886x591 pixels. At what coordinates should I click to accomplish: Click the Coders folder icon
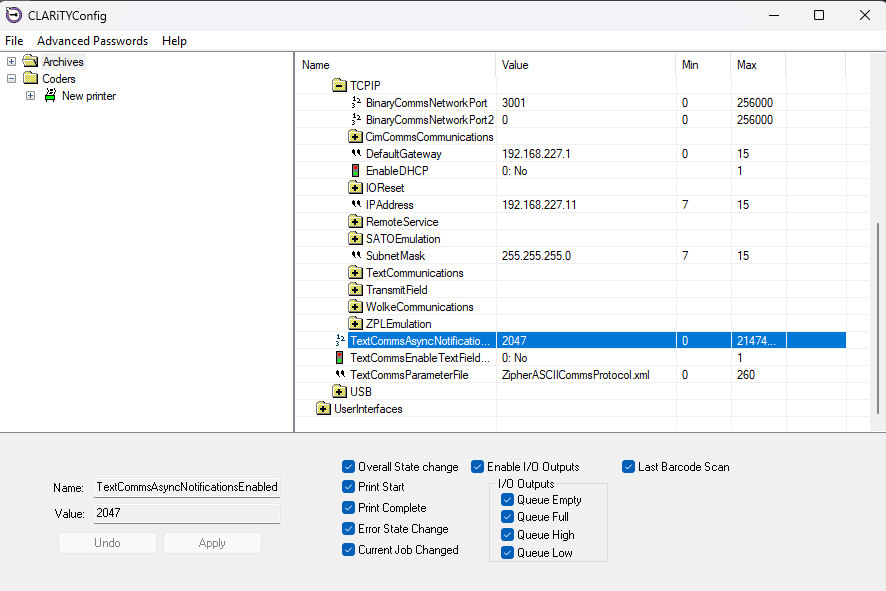coord(30,79)
